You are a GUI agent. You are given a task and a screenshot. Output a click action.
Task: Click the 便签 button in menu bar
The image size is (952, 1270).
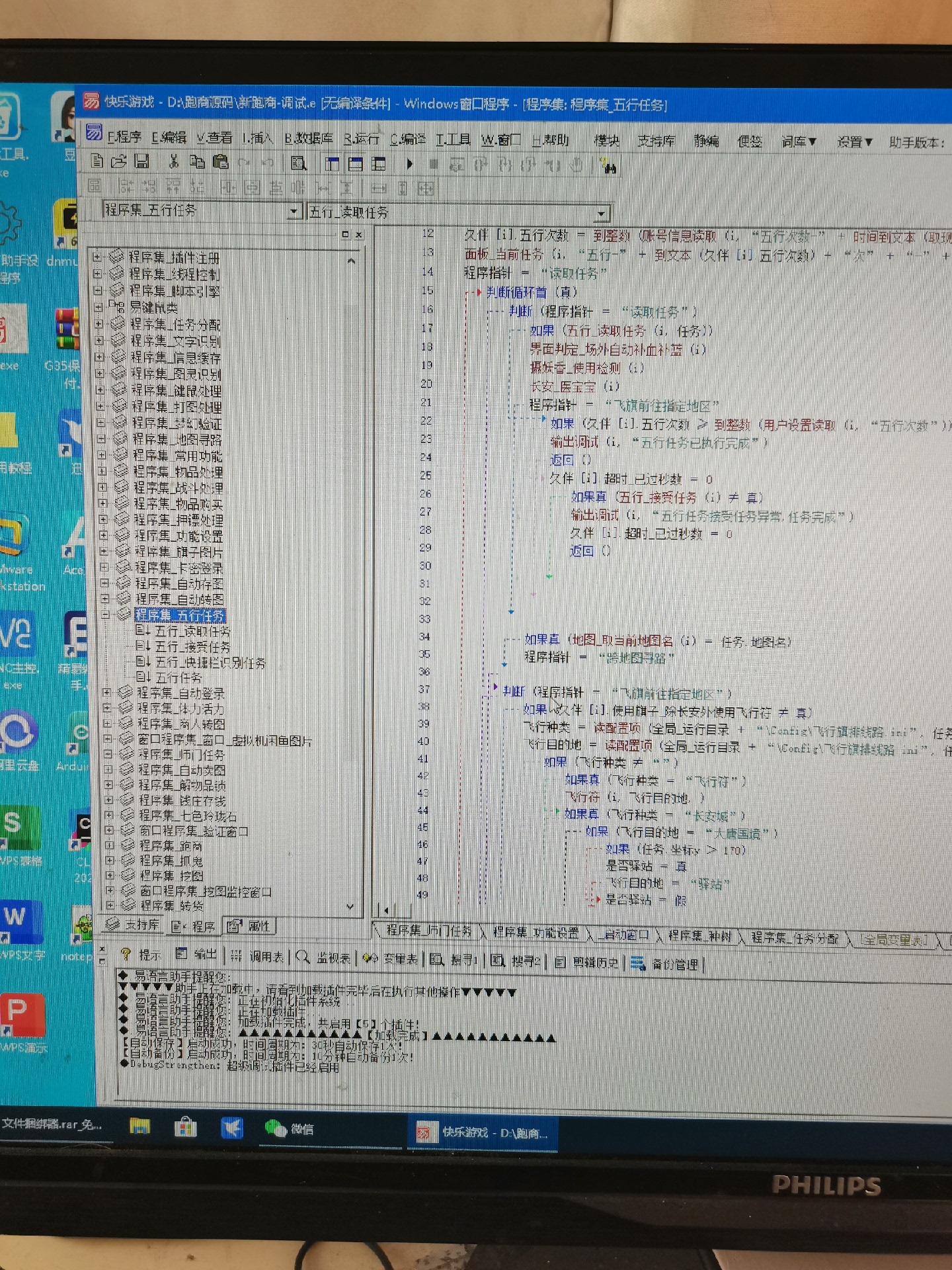750,142
